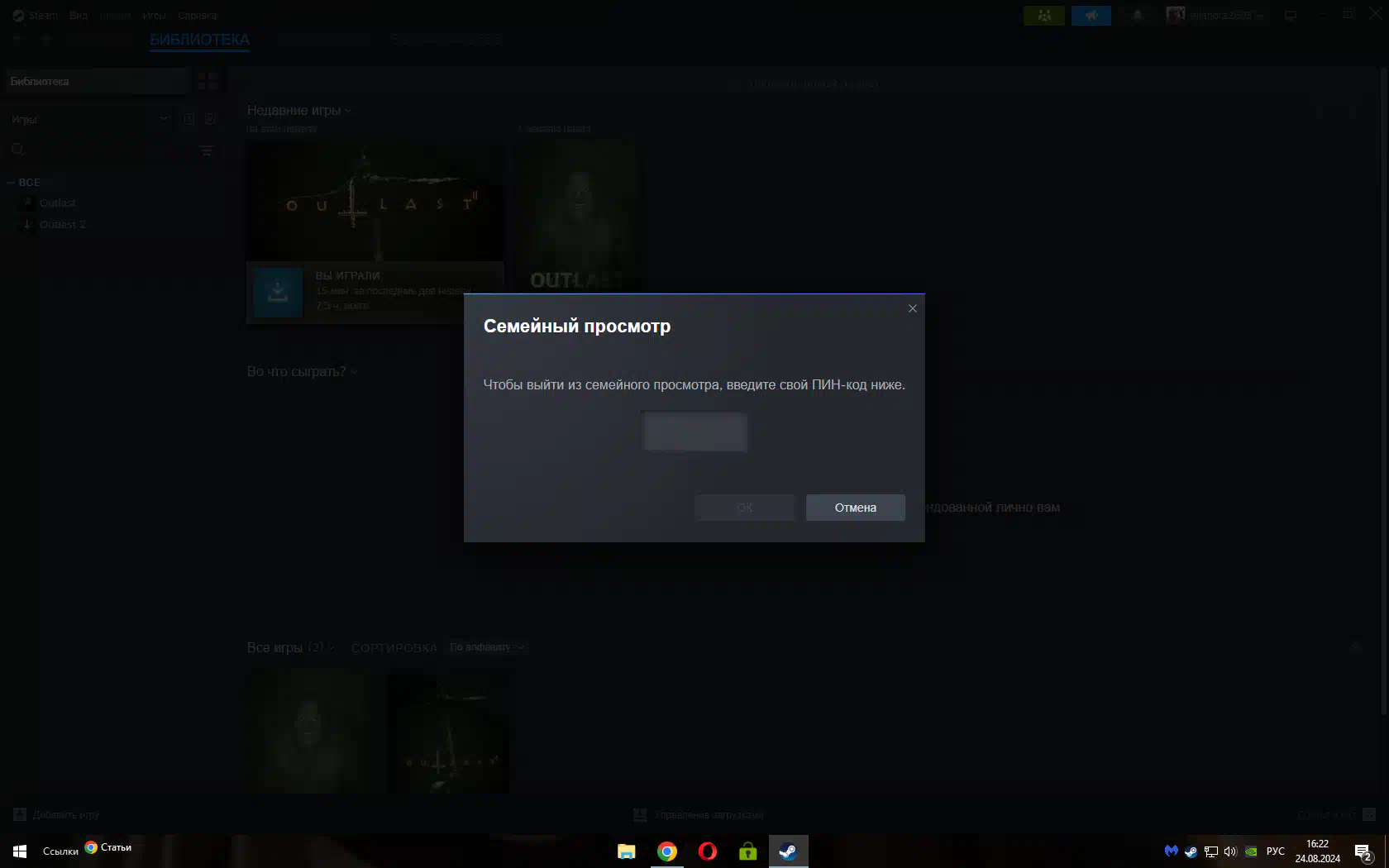The height and width of the screenshot is (868, 1389).
Task: Click the Статьи Chrome shortcut in taskbar
Action: point(108,847)
